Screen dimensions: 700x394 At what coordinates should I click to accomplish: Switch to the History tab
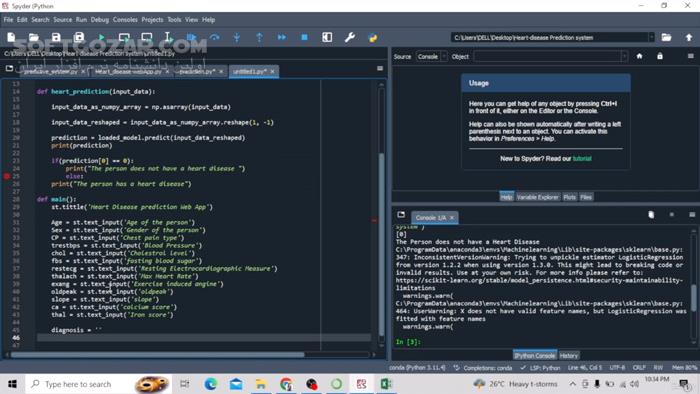(x=569, y=356)
